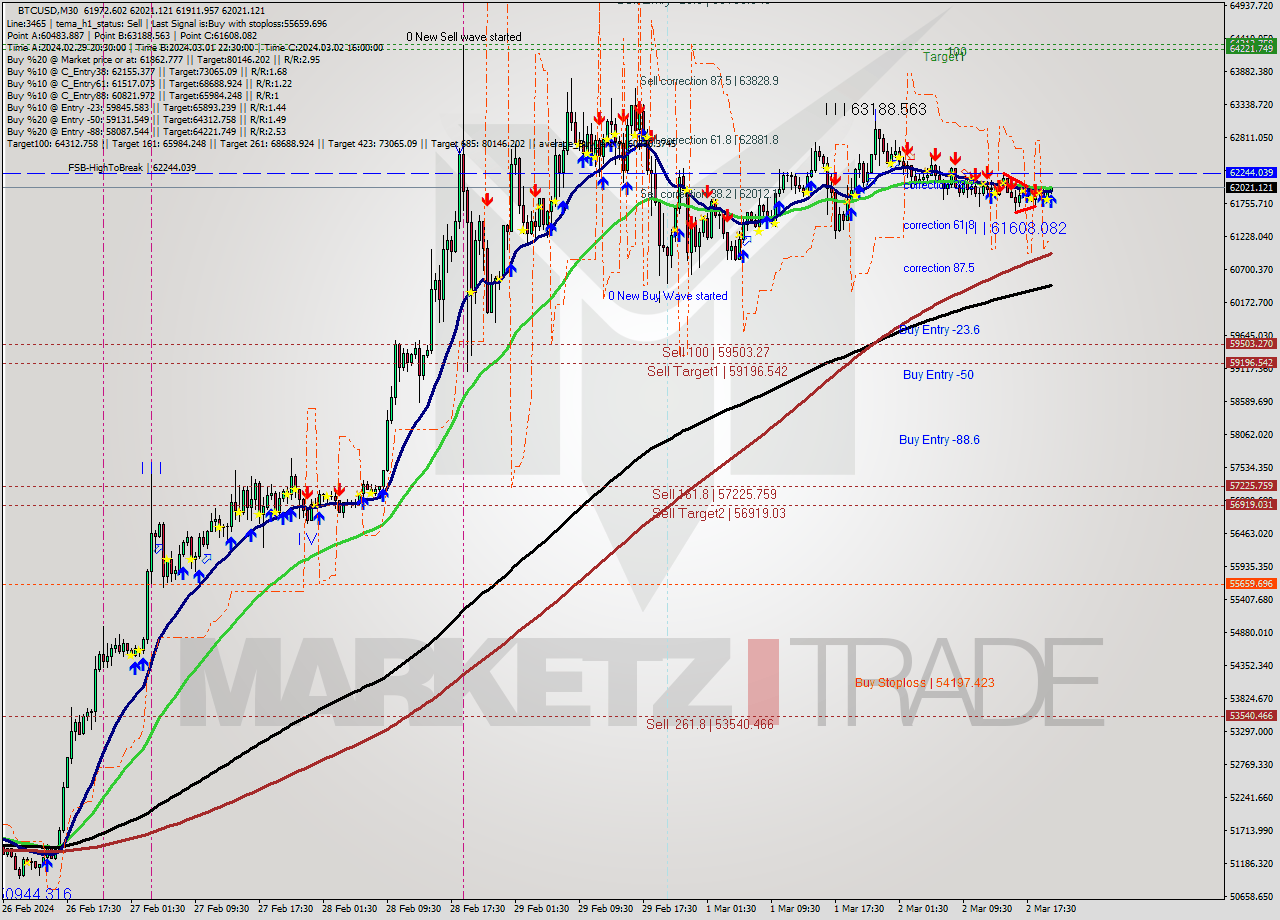Click the red 59196.542 price tag
The image size is (1280, 920).
point(1251,363)
